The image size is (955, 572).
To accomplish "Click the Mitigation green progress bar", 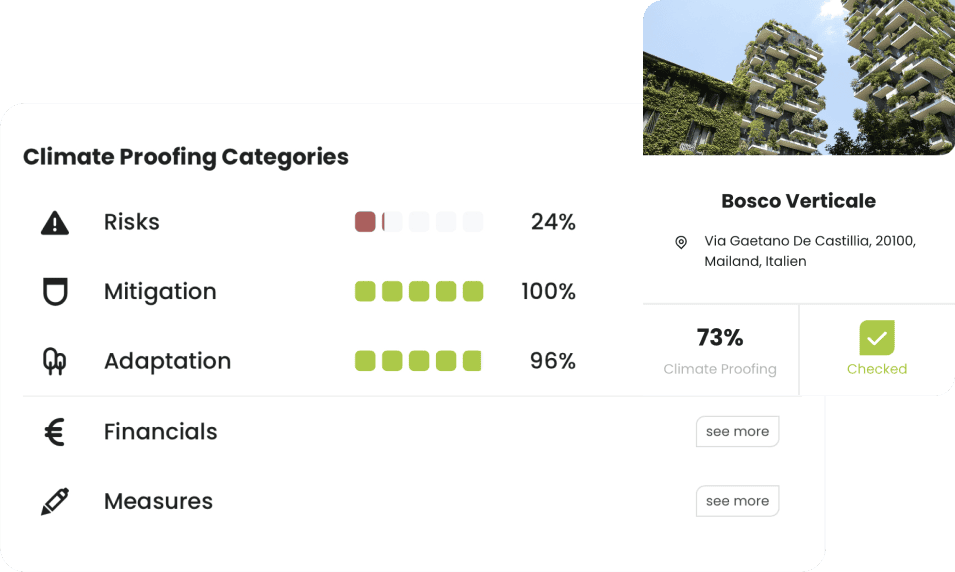I will coord(419,291).
